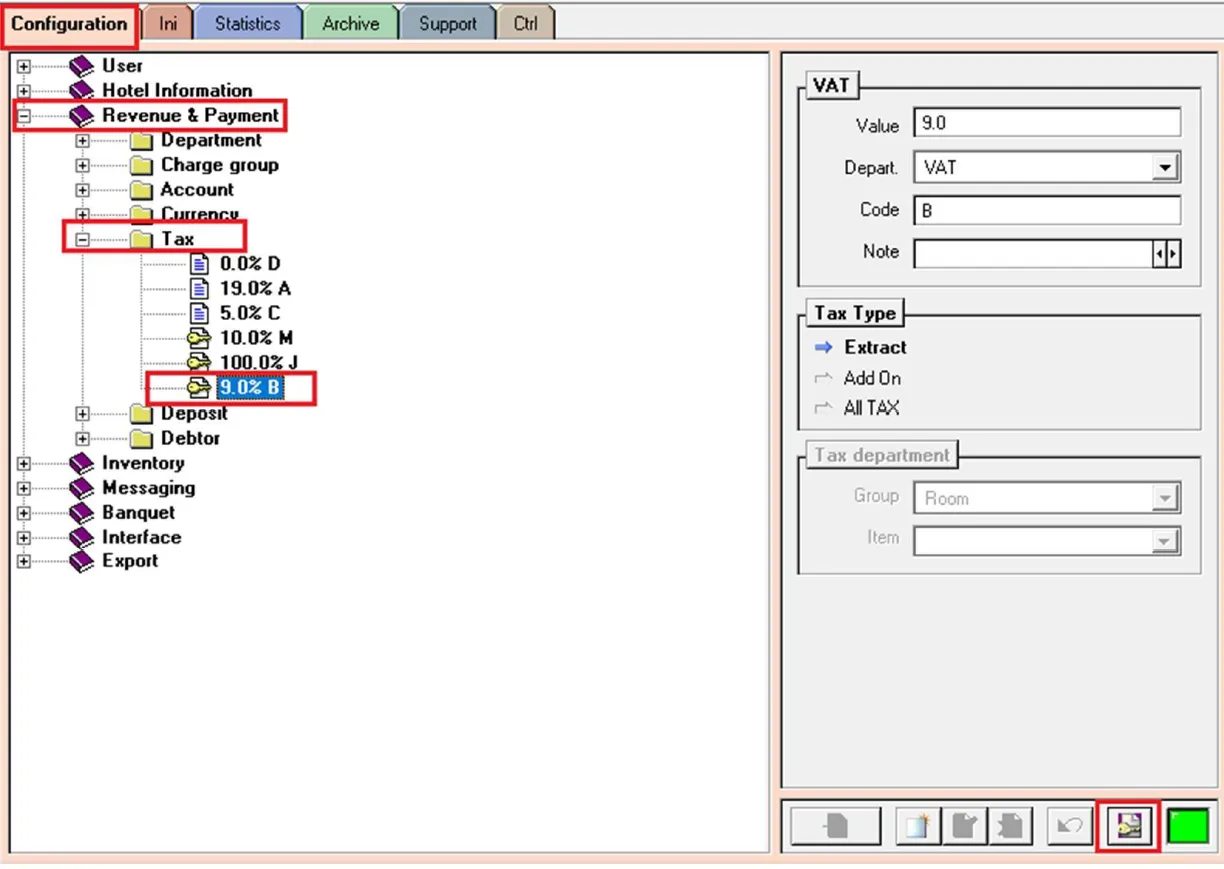This screenshot has width=1224, height=869.
Task: Click the key icon beside 9.0% B
Action: coord(199,388)
